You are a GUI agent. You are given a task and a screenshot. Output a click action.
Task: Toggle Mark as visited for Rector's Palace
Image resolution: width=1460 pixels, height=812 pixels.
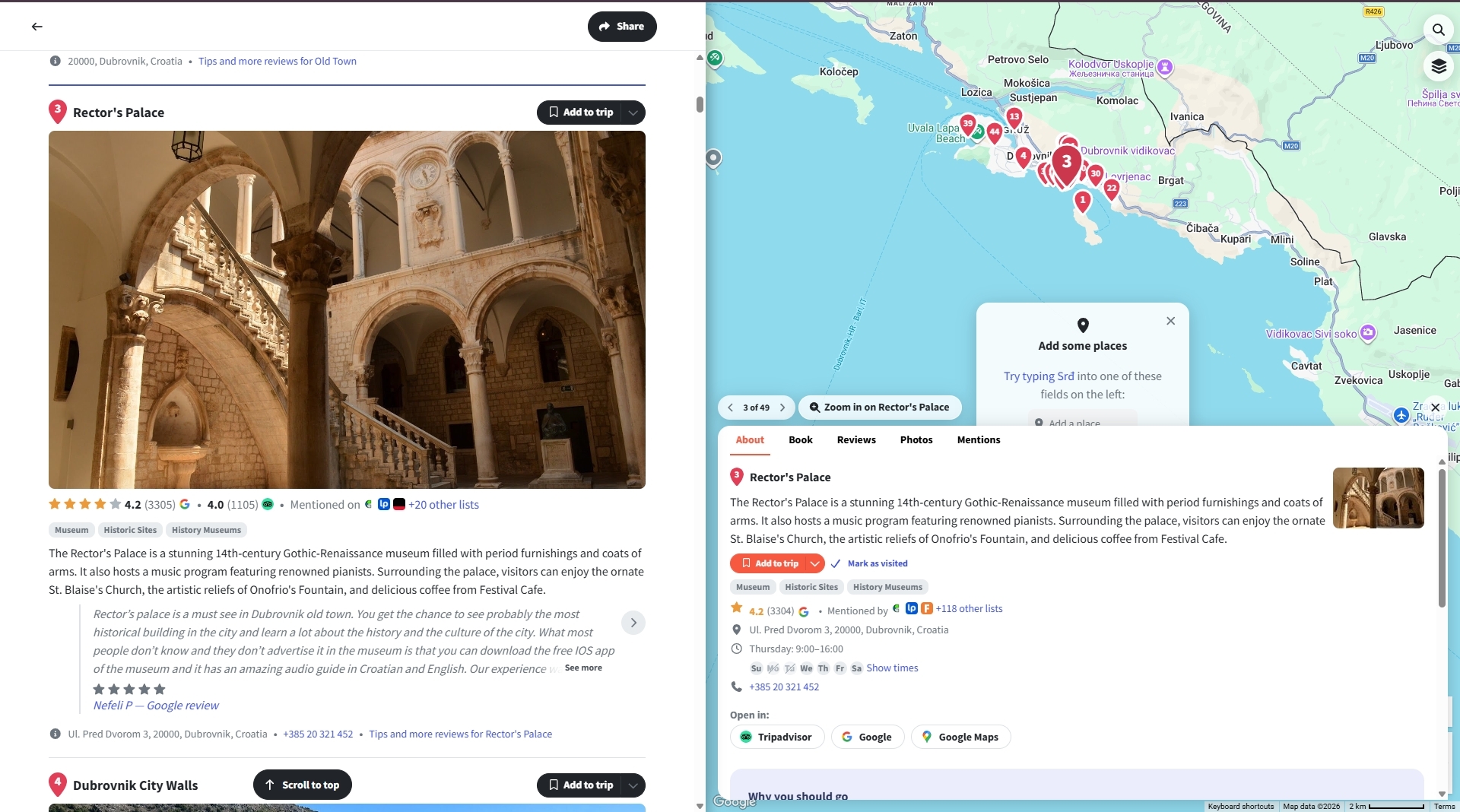pos(870,563)
